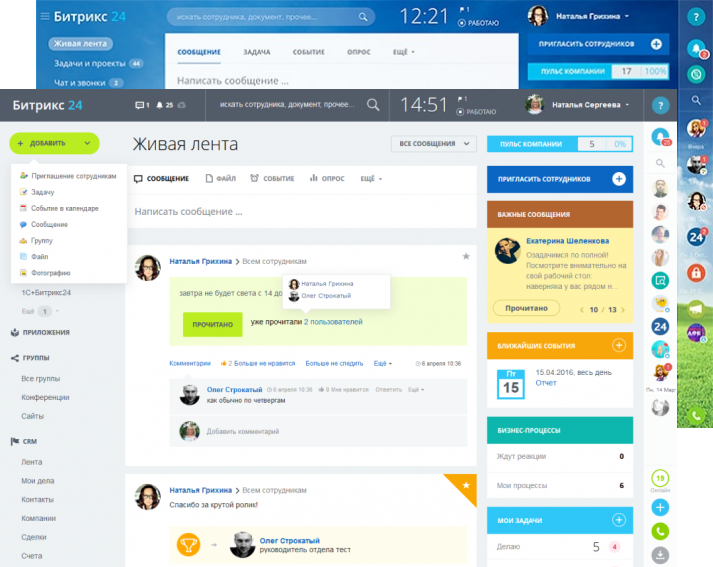Expand the Ещё dropdown in post type tabs
The width and height of the screenshot is (713, 567).
pyautogui.click(x=373, y=178)
